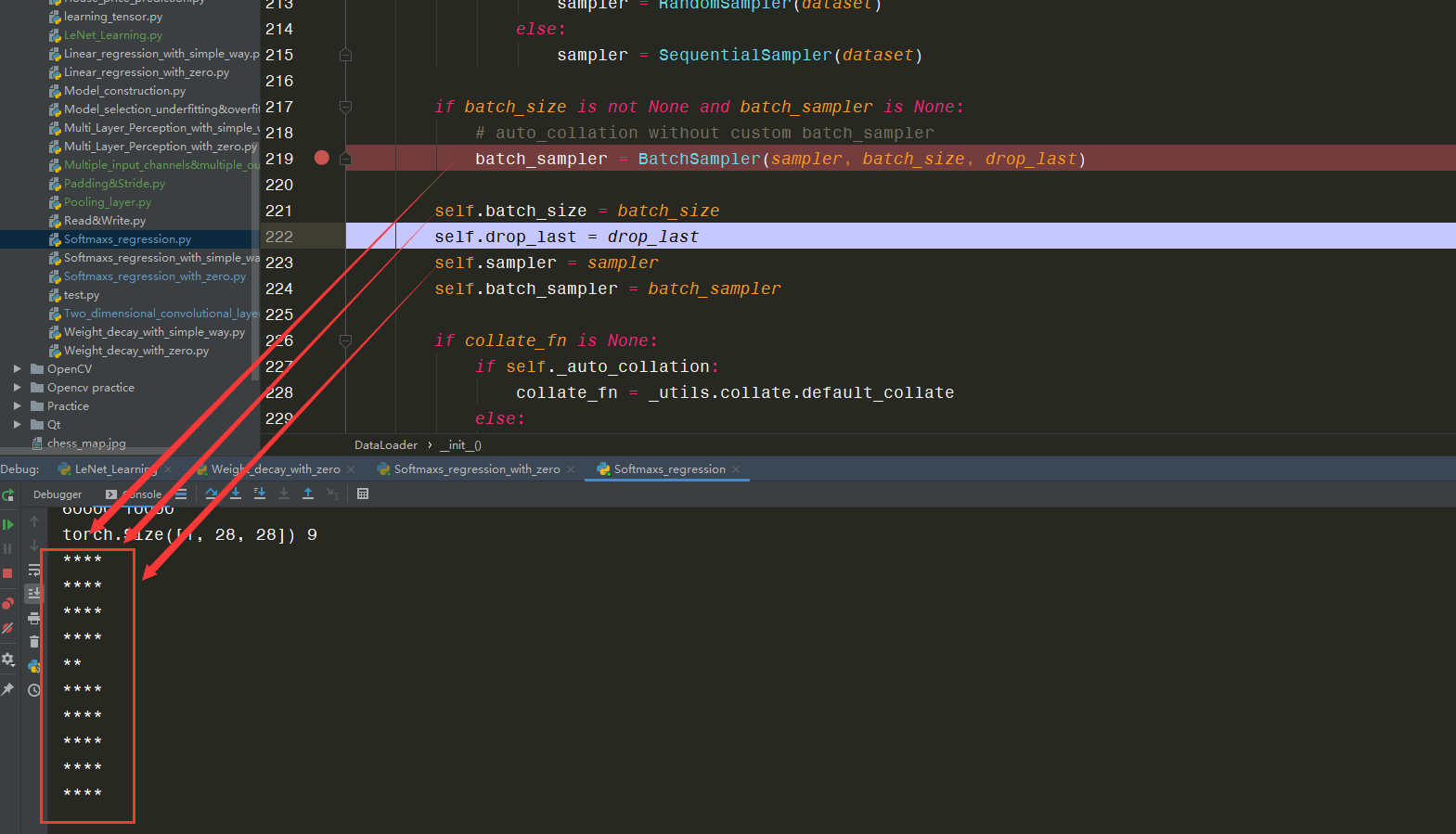Toggle soft-wrap in the console
Viewport: 1456px width, 834px height.
(x=34, y=570)
